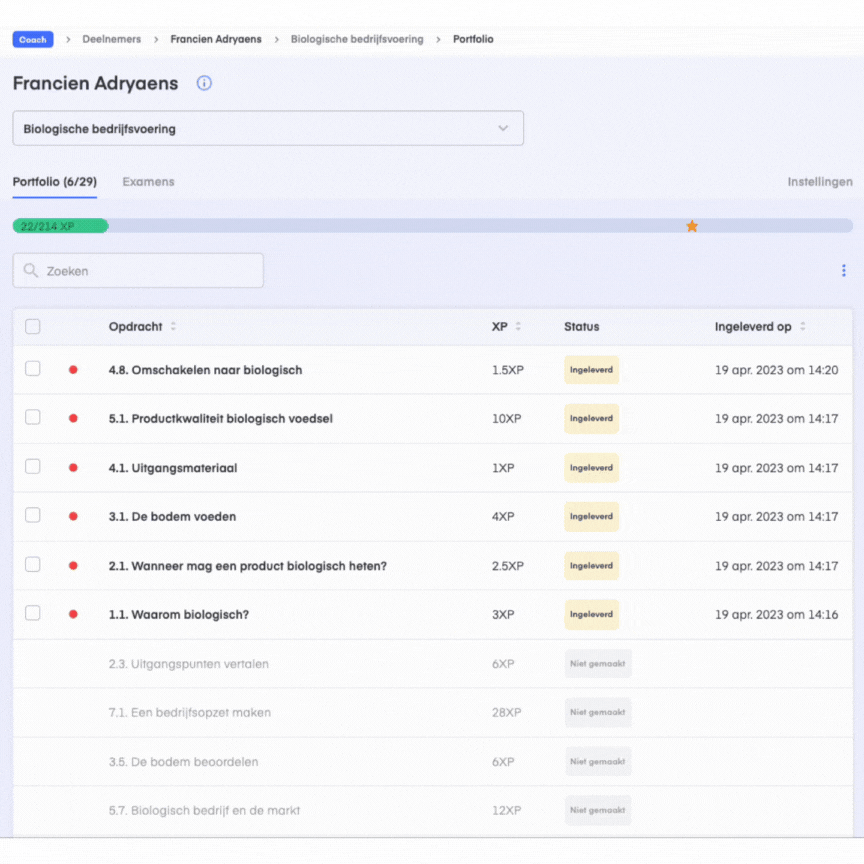
Task: Click the Ingeleverd badge for 1.1. Waarom biologisch?
Action: pyautogui.click(x=591, y=614)
